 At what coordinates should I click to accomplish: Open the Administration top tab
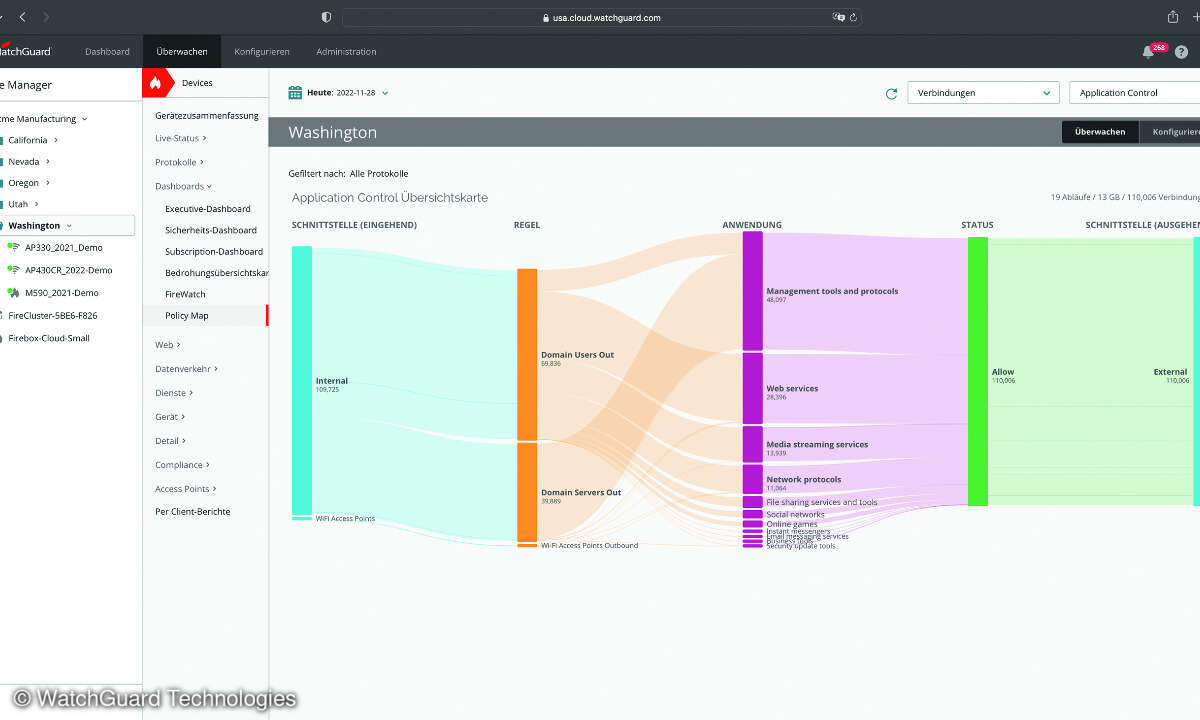tap(346, 52)
